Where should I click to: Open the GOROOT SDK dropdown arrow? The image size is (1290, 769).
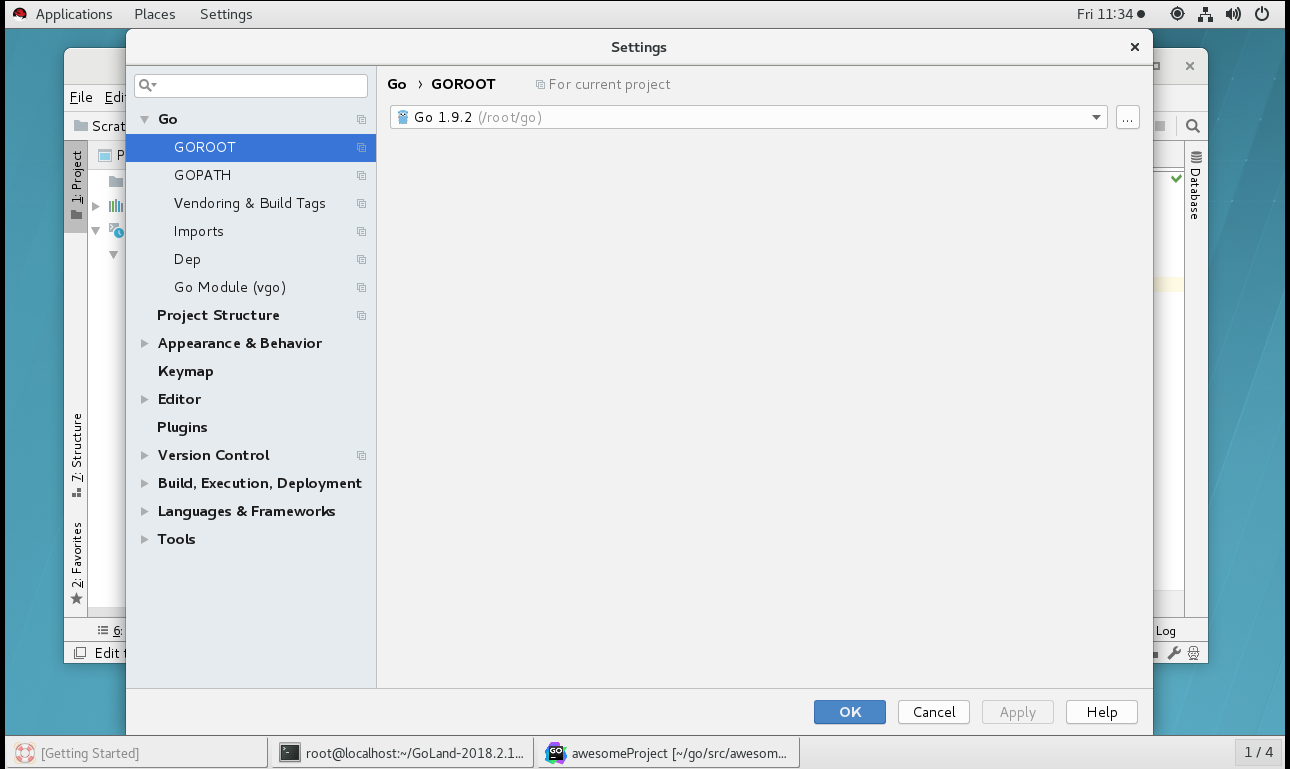click(1096, 117)
